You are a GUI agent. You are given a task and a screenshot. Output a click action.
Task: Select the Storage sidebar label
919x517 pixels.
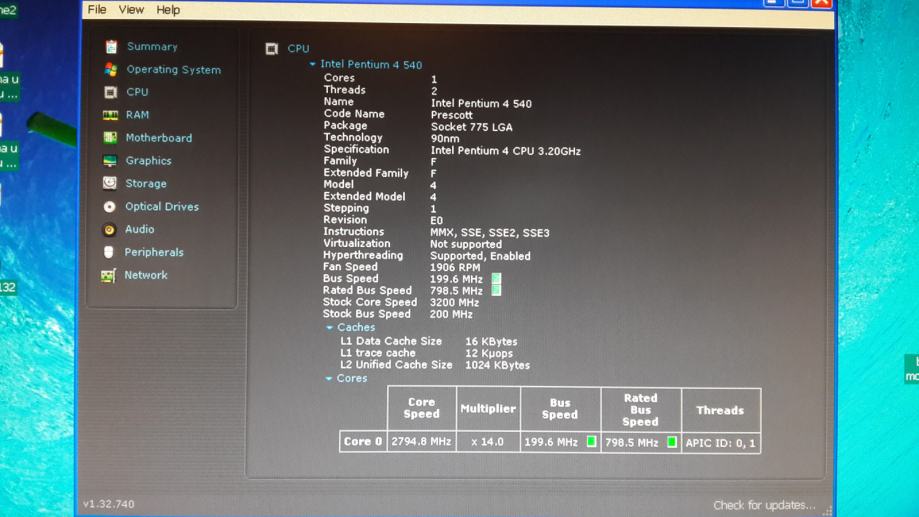(x=146, y=183)
